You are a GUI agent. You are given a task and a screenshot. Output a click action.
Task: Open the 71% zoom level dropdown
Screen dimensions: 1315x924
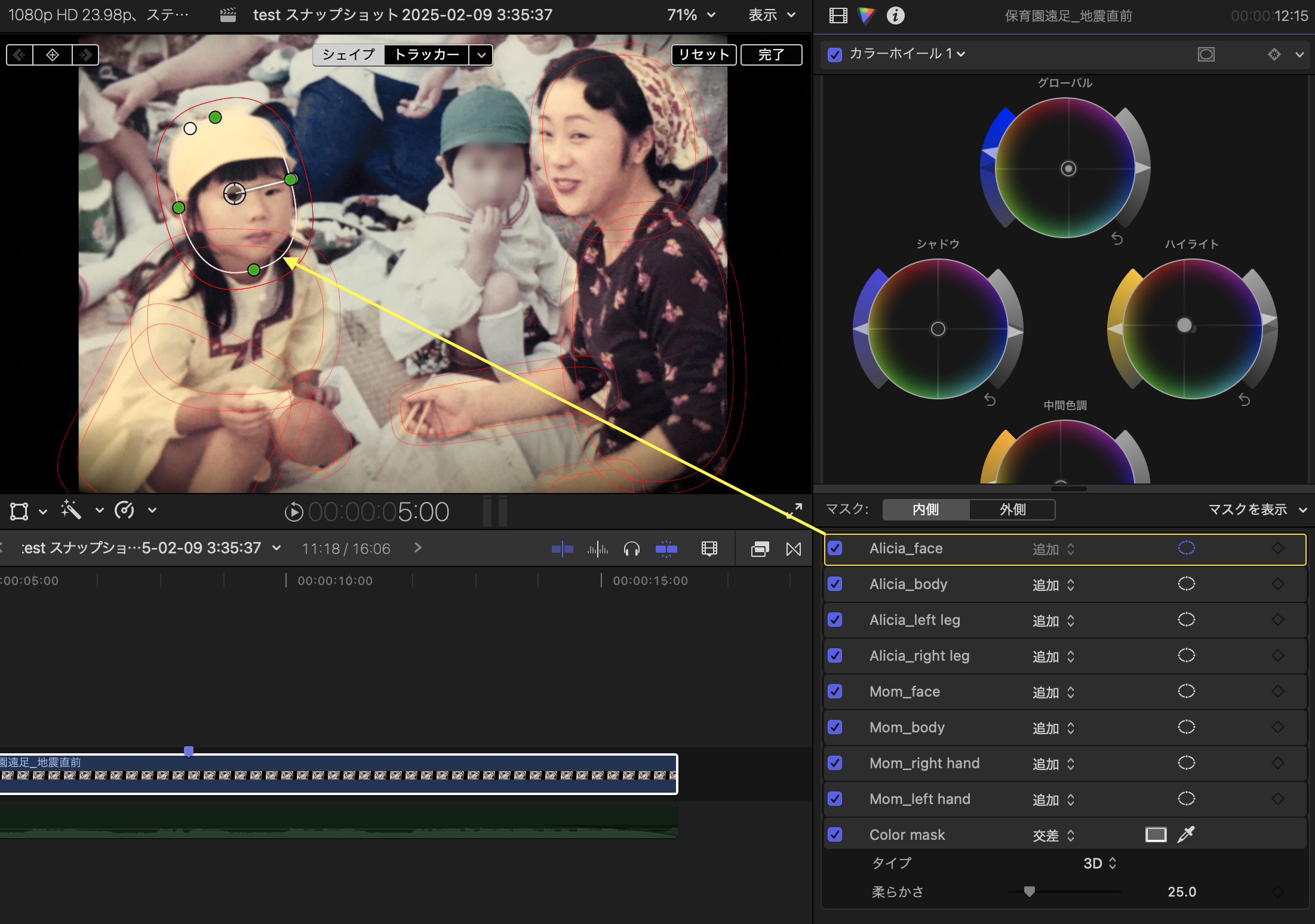pos(691,15)
